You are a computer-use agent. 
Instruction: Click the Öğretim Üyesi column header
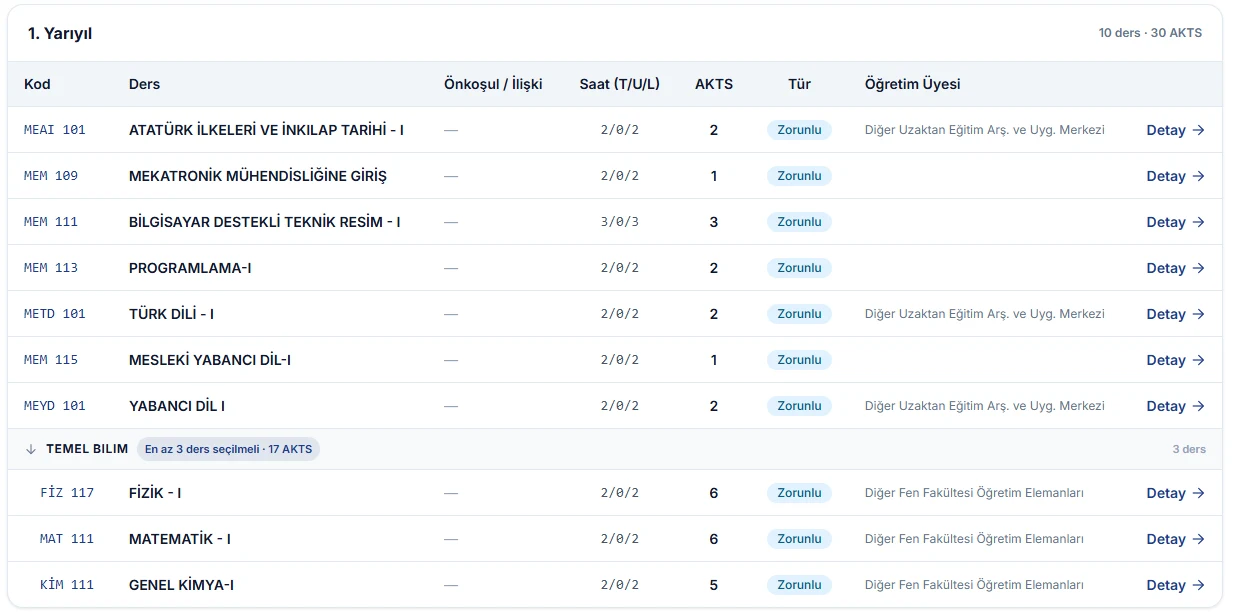pyautogui.click(x=913, y=84)
